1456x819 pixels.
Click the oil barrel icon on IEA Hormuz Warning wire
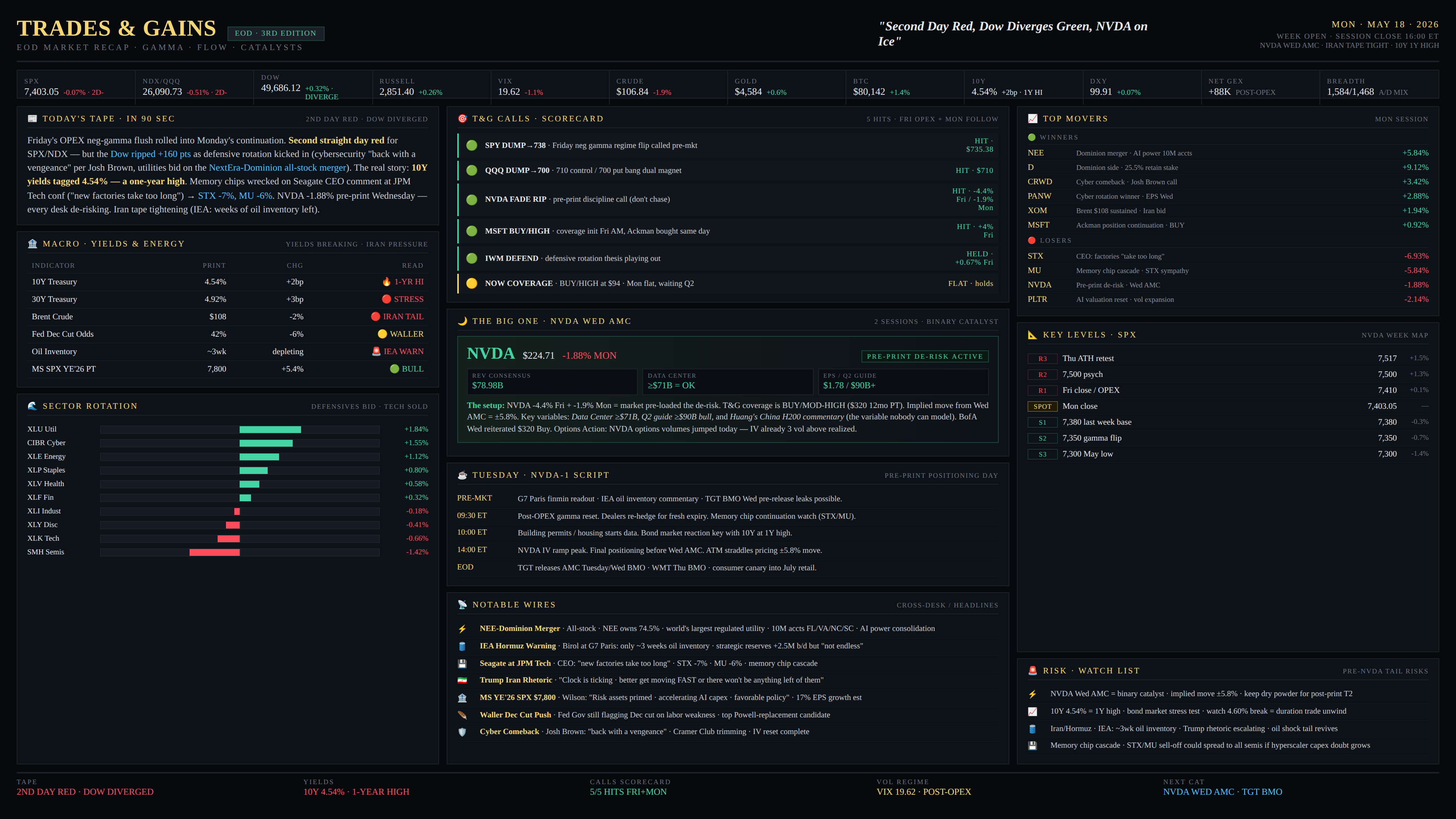point(462,646)
